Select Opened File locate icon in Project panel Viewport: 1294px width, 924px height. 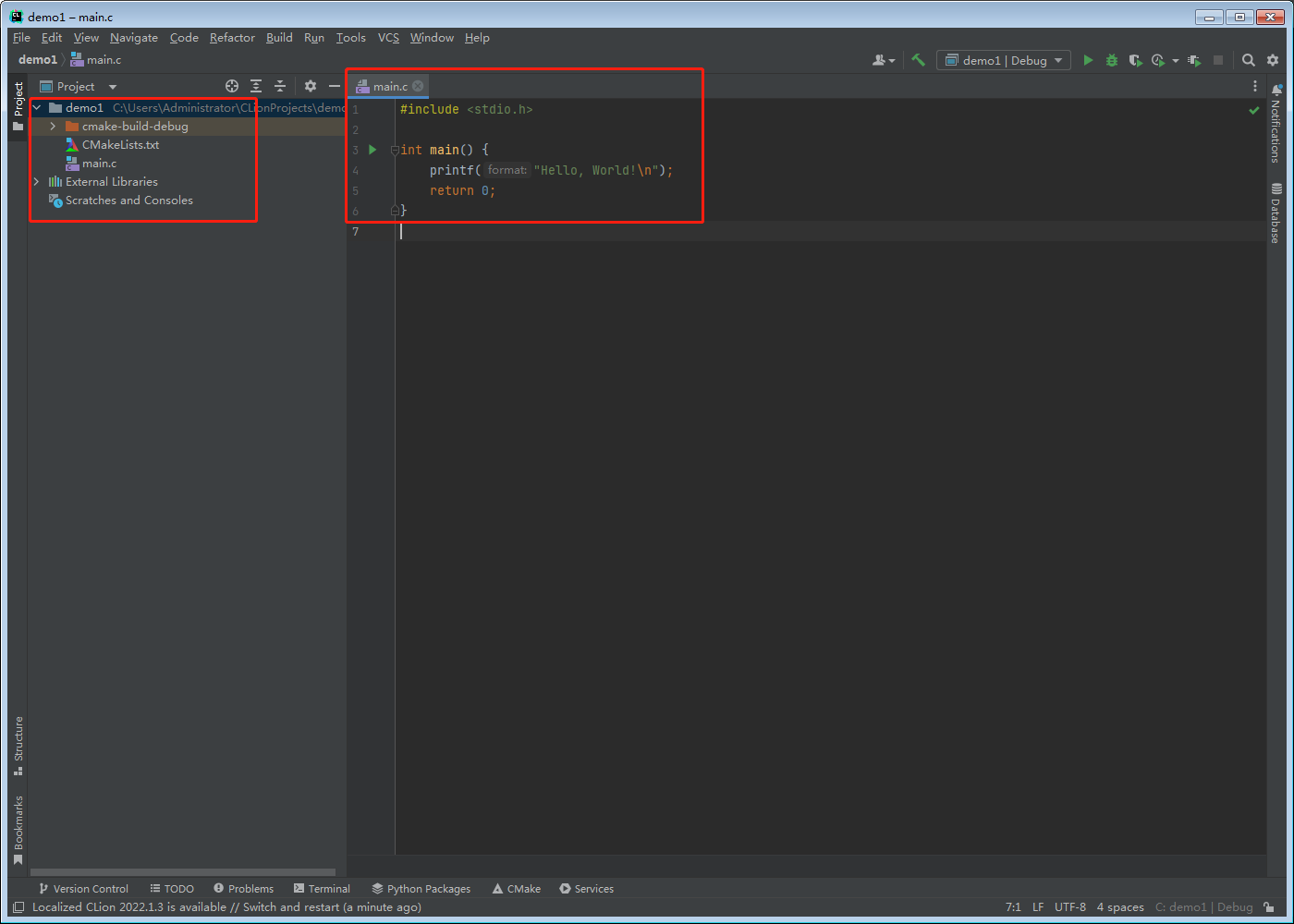coord(232,86)
